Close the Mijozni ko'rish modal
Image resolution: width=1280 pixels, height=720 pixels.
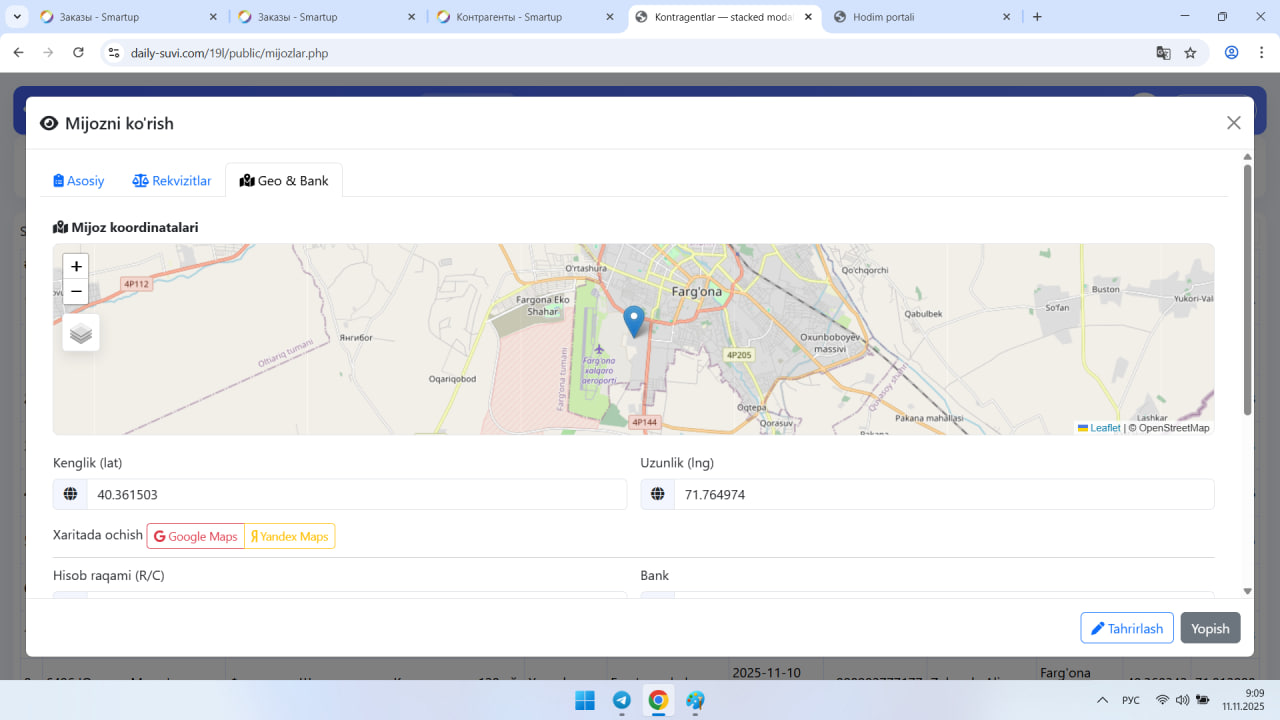pos(1233,123)
